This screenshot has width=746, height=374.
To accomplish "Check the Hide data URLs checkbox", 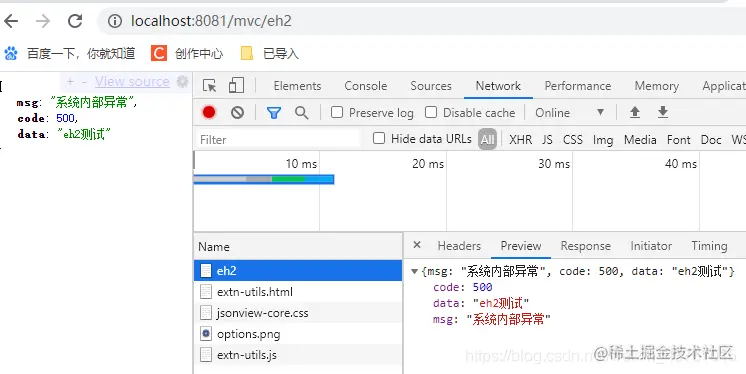I will 379,138.
